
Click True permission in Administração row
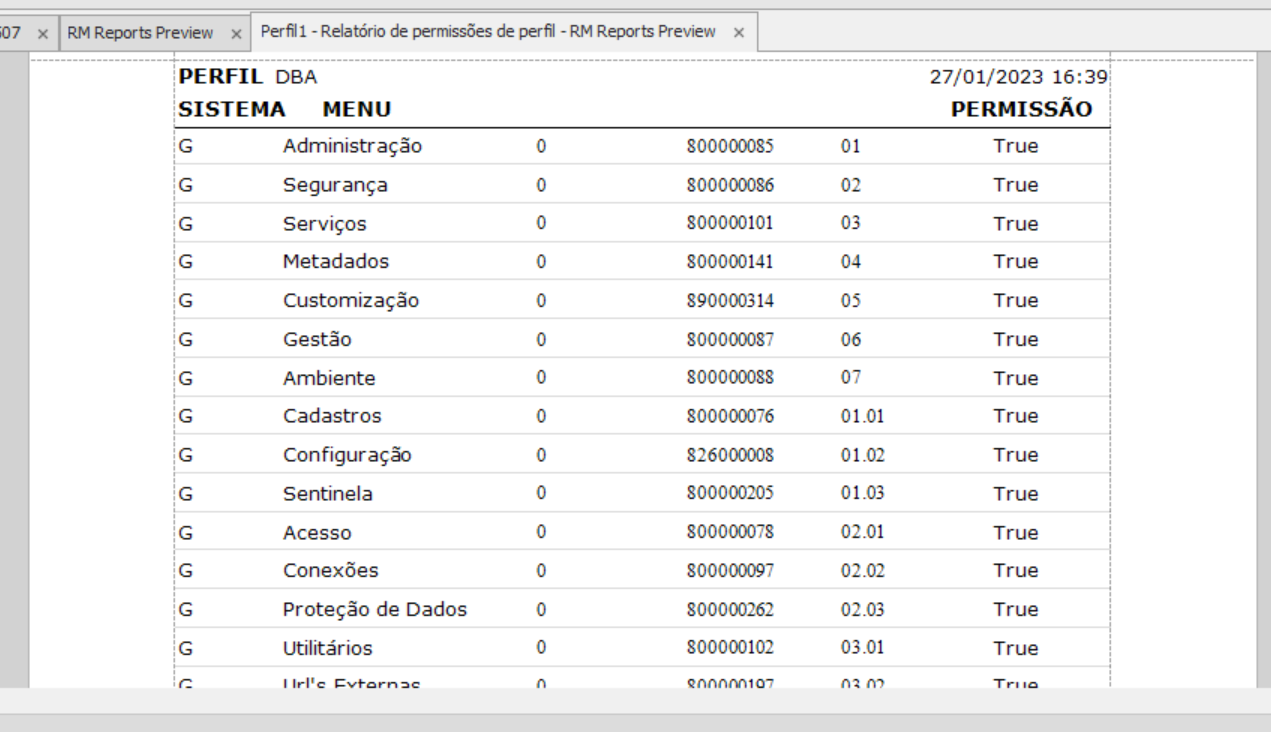click(x=1016, y=146)
